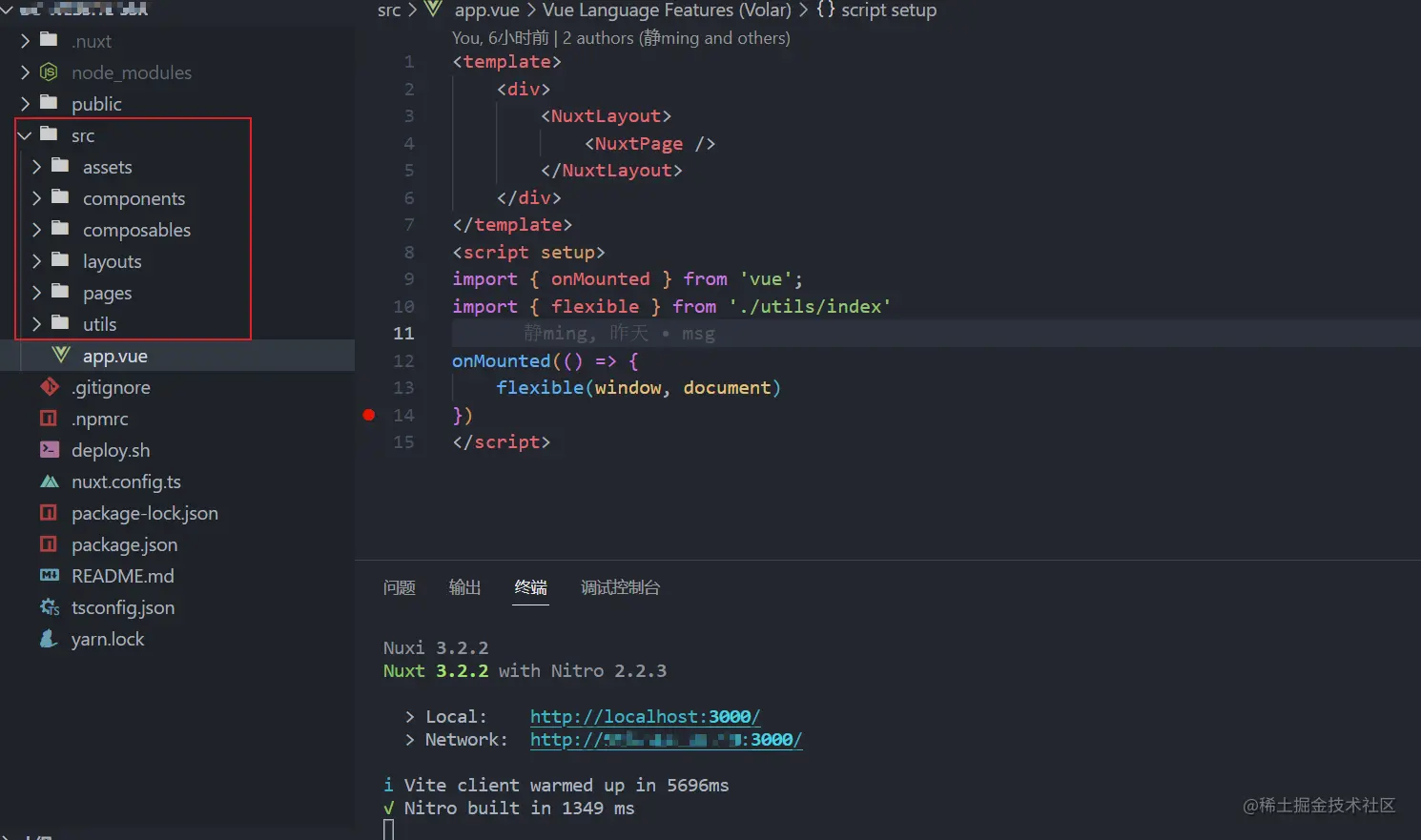Click the icon beside package-lock.json
The height and width of the screenshot is (840, 1421).
coord(49,512)
